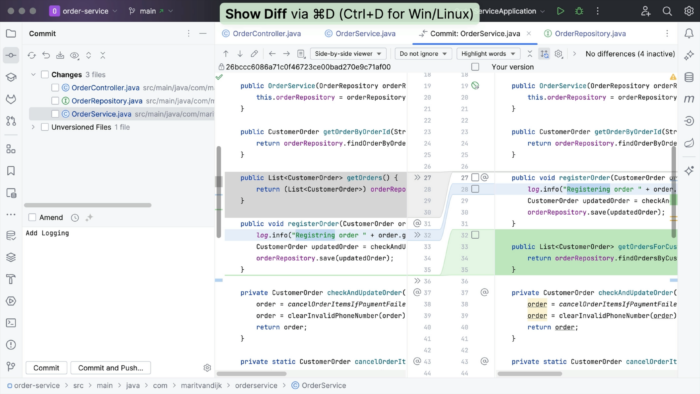Open Notifications bell
Image resolution: width=700 pixels, height=394 pixels.
(x=689, y=33)
